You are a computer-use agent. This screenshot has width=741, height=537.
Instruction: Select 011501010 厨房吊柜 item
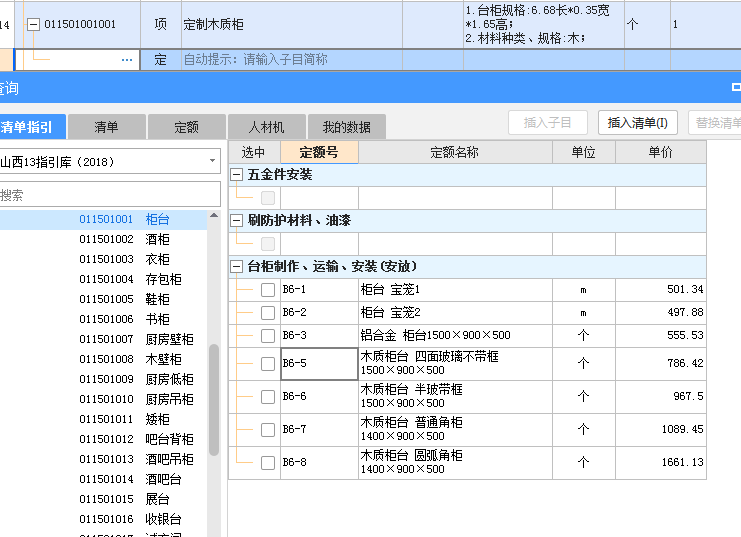pyautogui.click(x=103, y=399)
